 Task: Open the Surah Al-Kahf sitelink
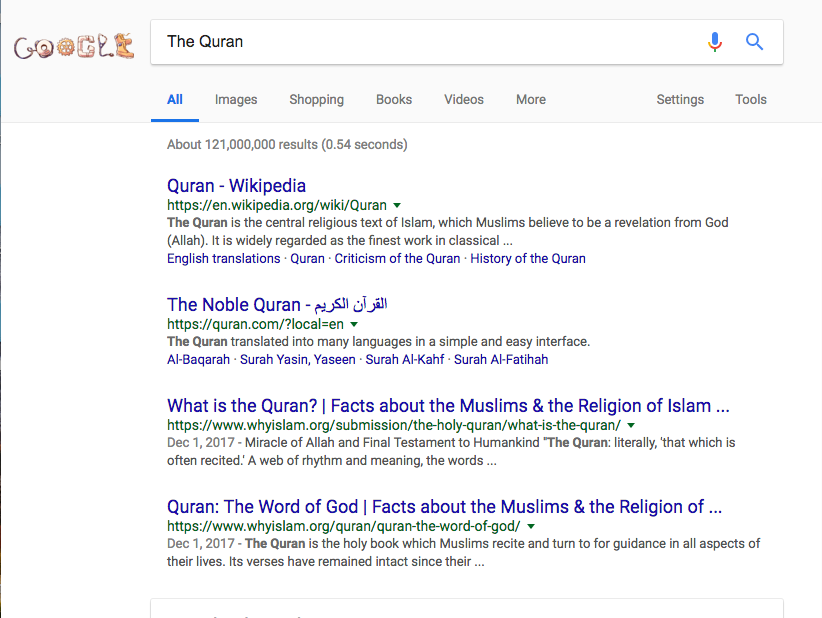pos(404,360)
